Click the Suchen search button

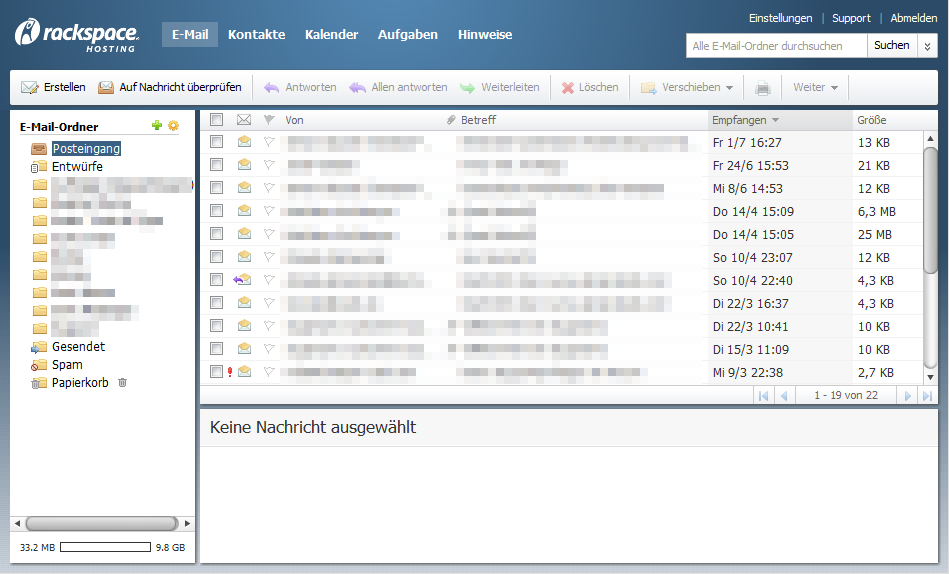(x=891, y=46)
